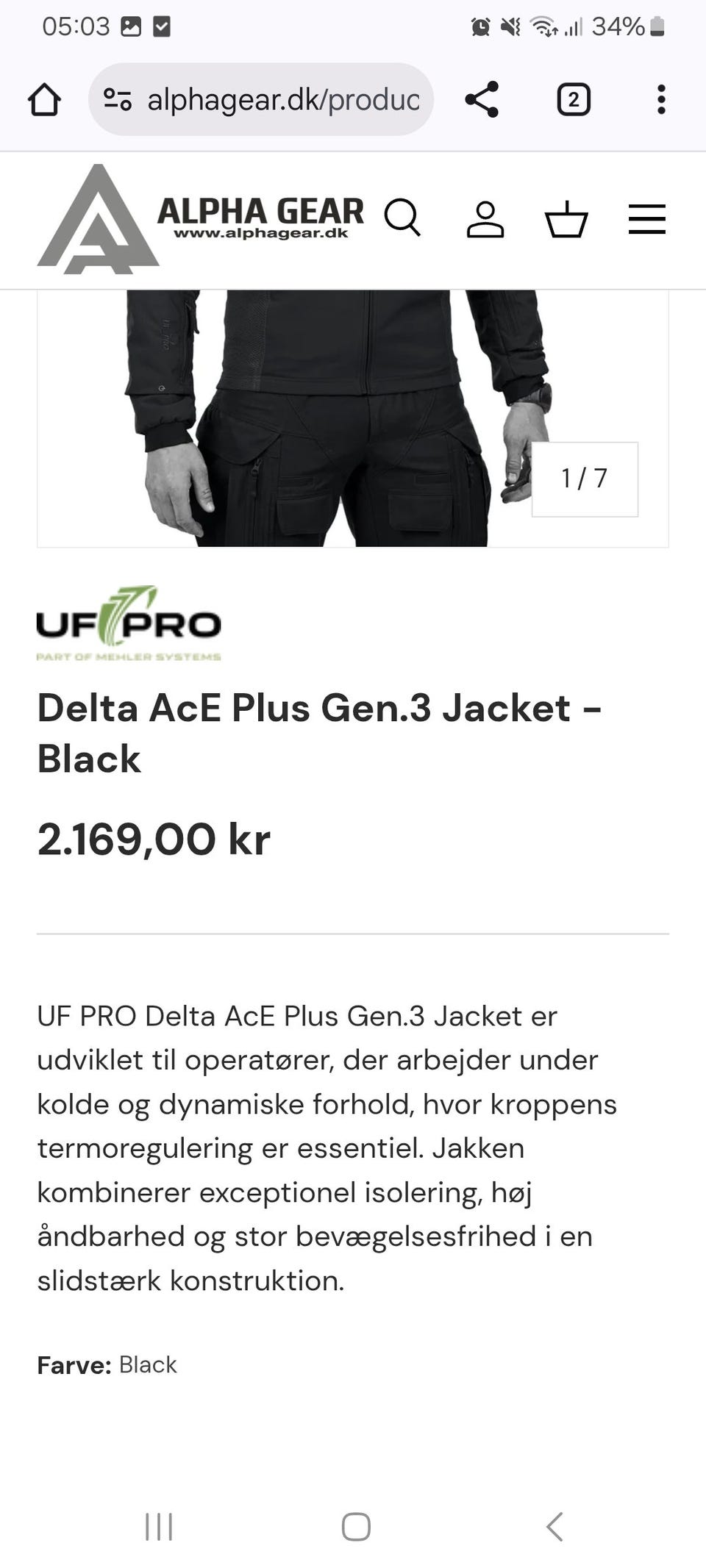Tap the Farve: Black color label

click(107, 1364)
